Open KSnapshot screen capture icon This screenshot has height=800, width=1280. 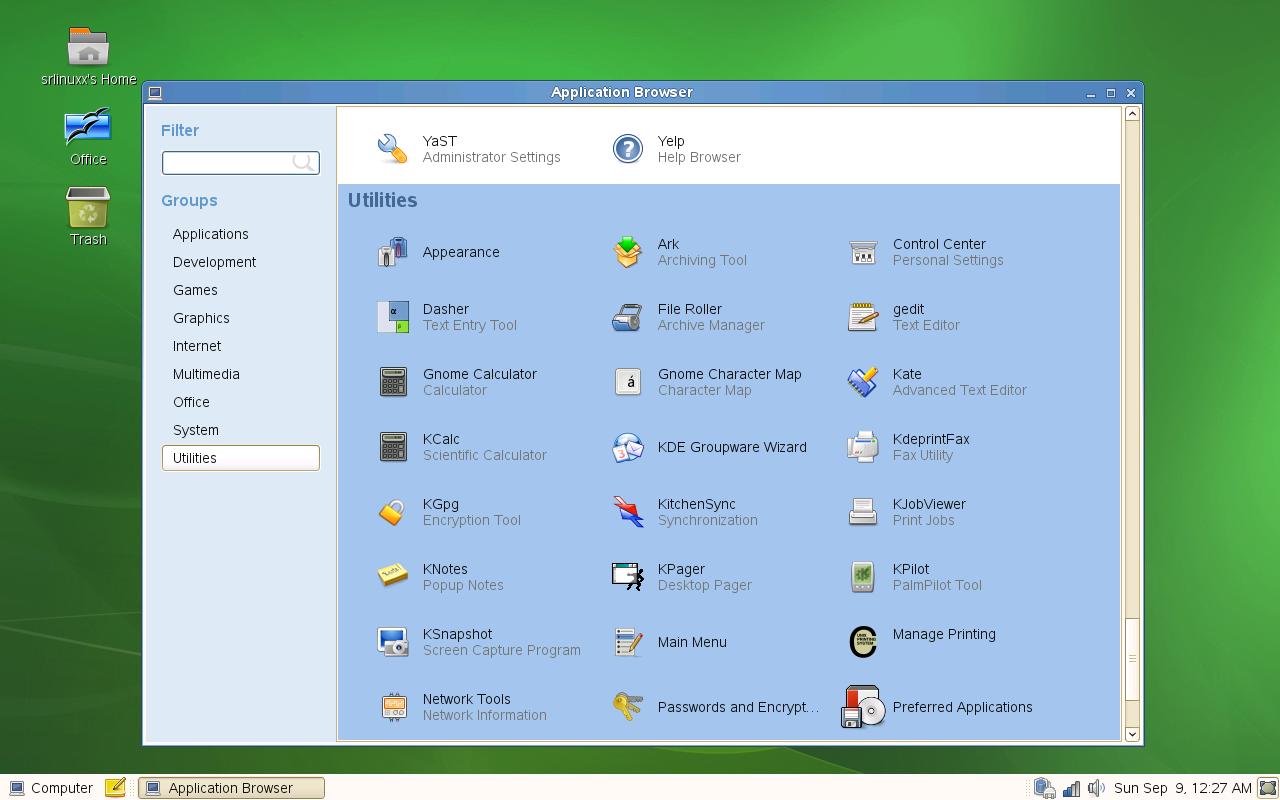pyautogui.click(x=392, y=642)
